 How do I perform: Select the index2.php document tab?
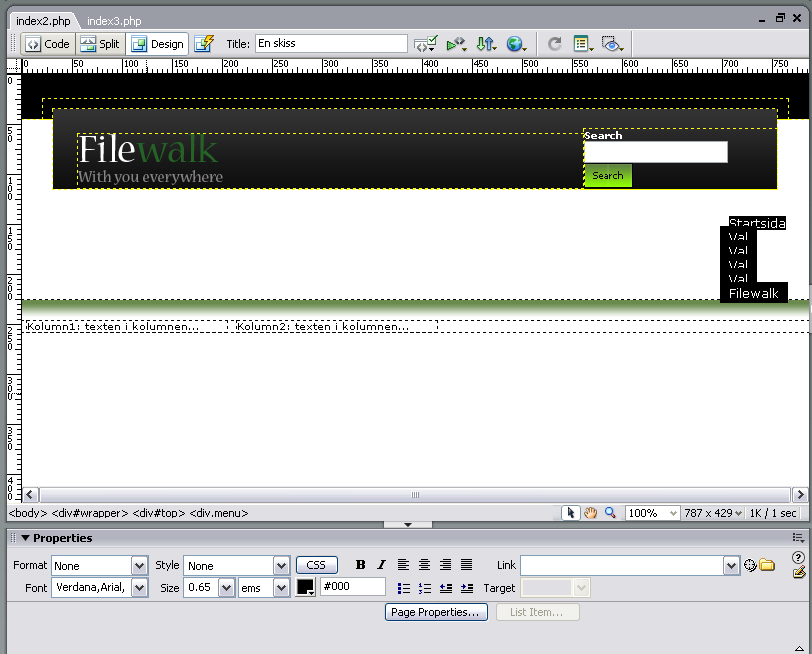coord(43,21)
